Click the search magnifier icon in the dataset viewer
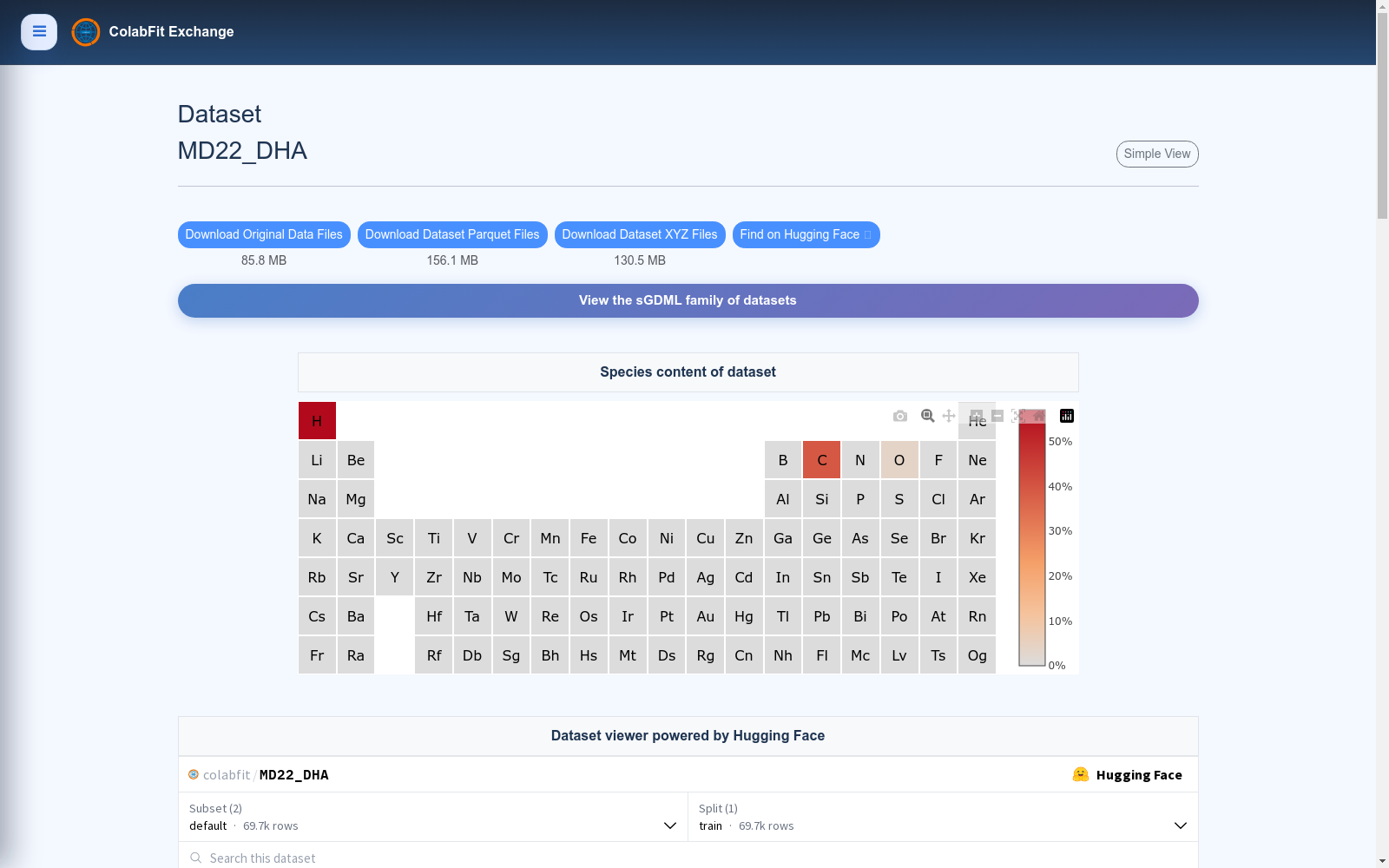The height and width of the screenshot is (868, 1389). coord(196,858)
